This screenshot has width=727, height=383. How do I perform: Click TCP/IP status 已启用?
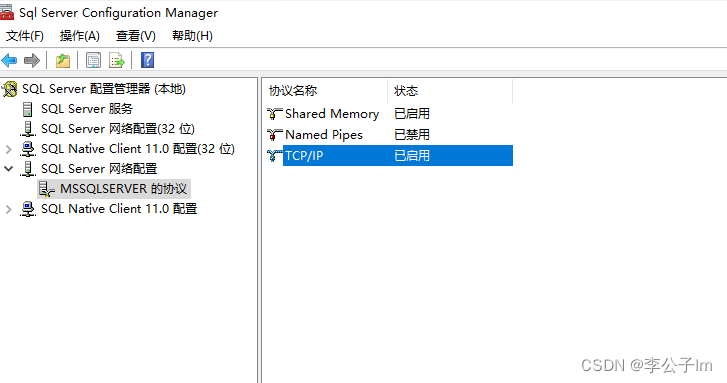(x=412, y=155)
